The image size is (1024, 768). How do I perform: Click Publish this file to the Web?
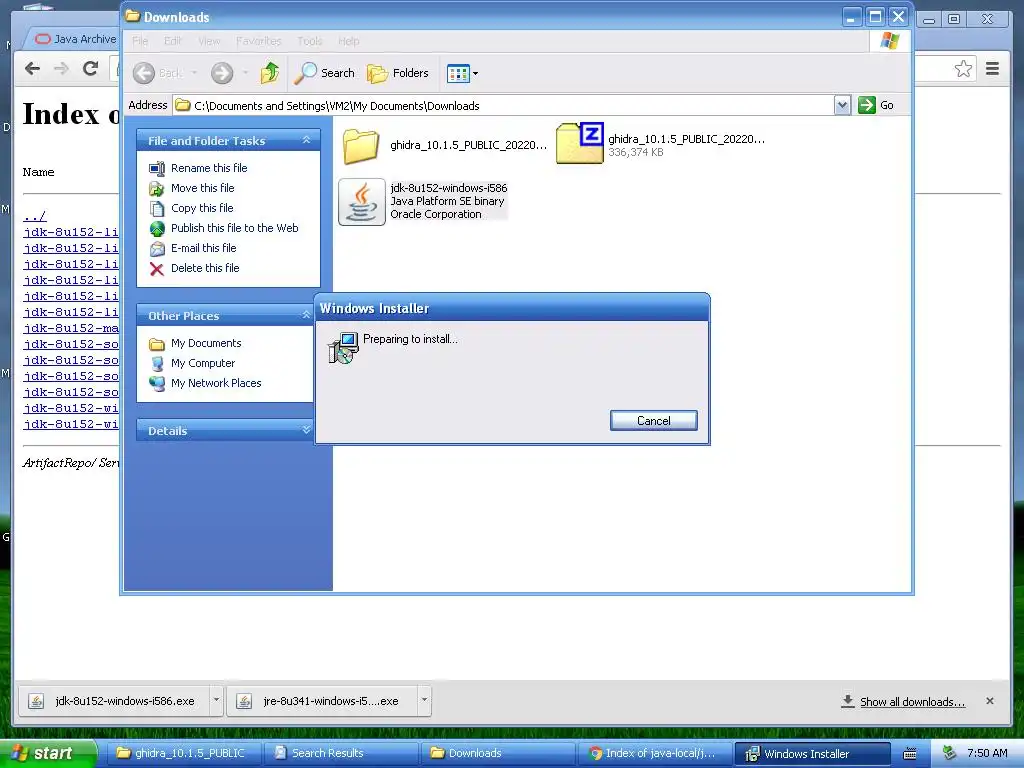[234, 228]
